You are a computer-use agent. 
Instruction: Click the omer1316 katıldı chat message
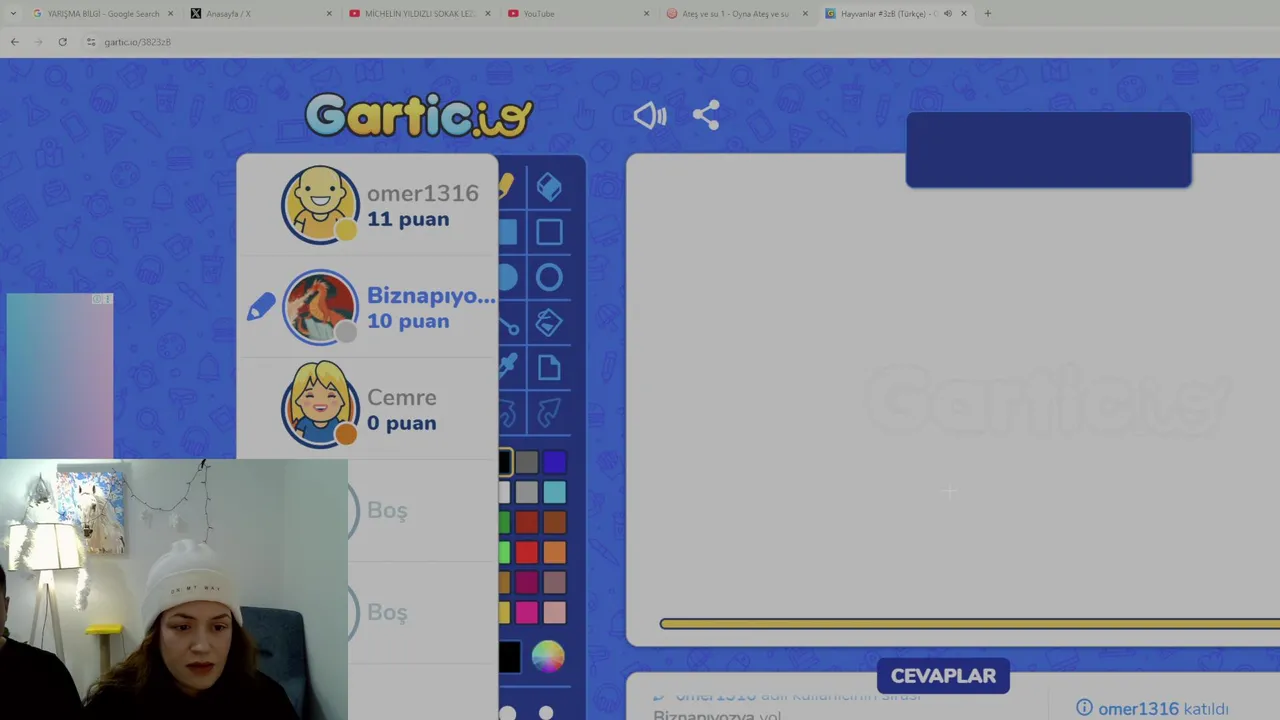pyautogui.click(x=1152, y=708)
